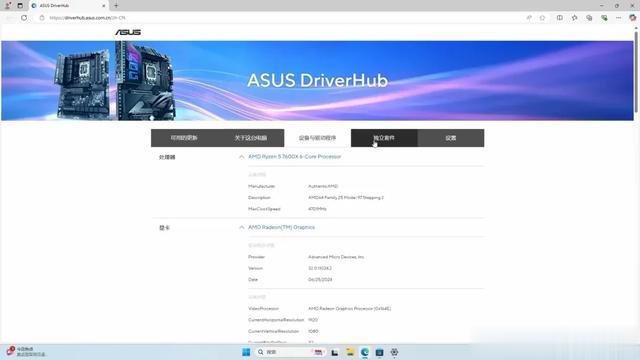Open the last tab (设置)
640x360 pixels.
[451, 138]
